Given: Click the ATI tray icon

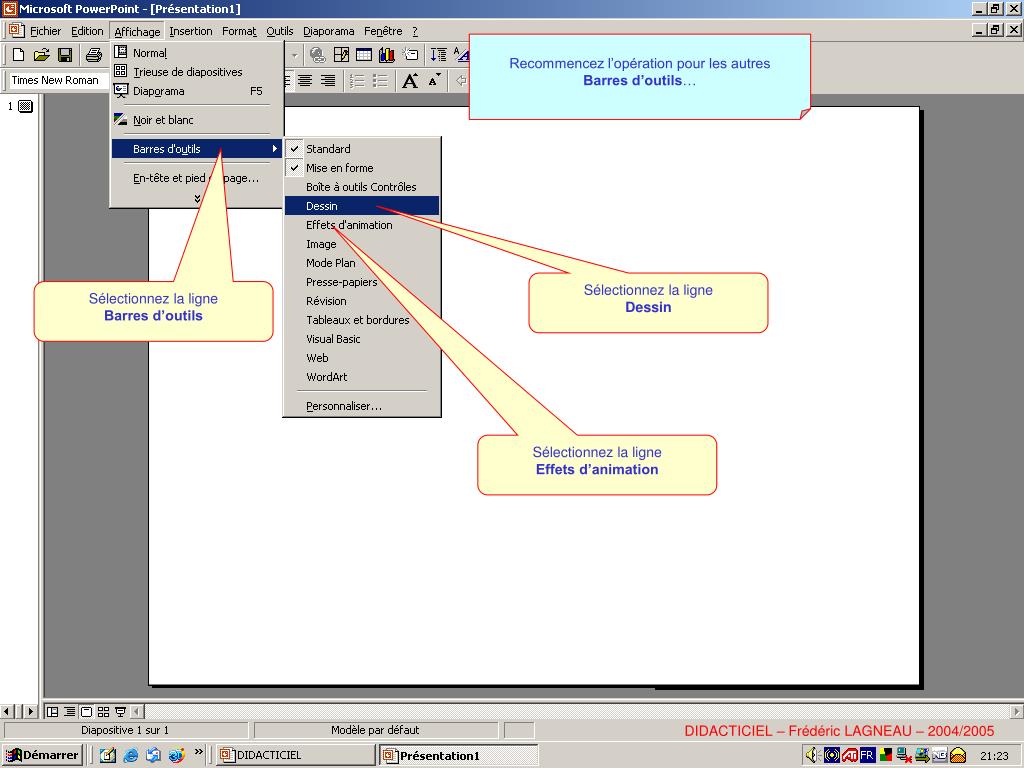Looking at the screenshot, I should pos(849,755).
